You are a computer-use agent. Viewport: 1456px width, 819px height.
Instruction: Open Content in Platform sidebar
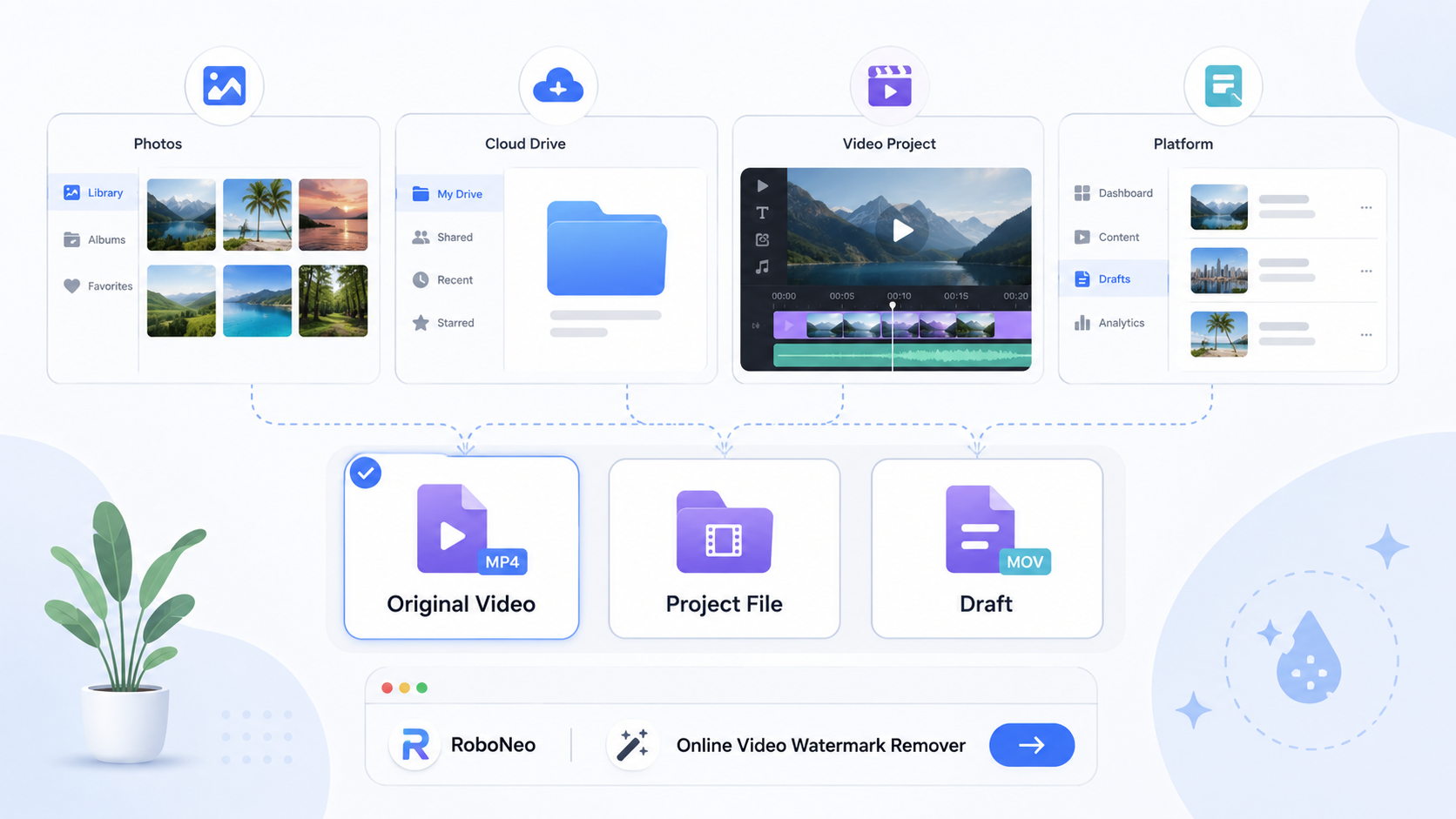click(1107, 237)
